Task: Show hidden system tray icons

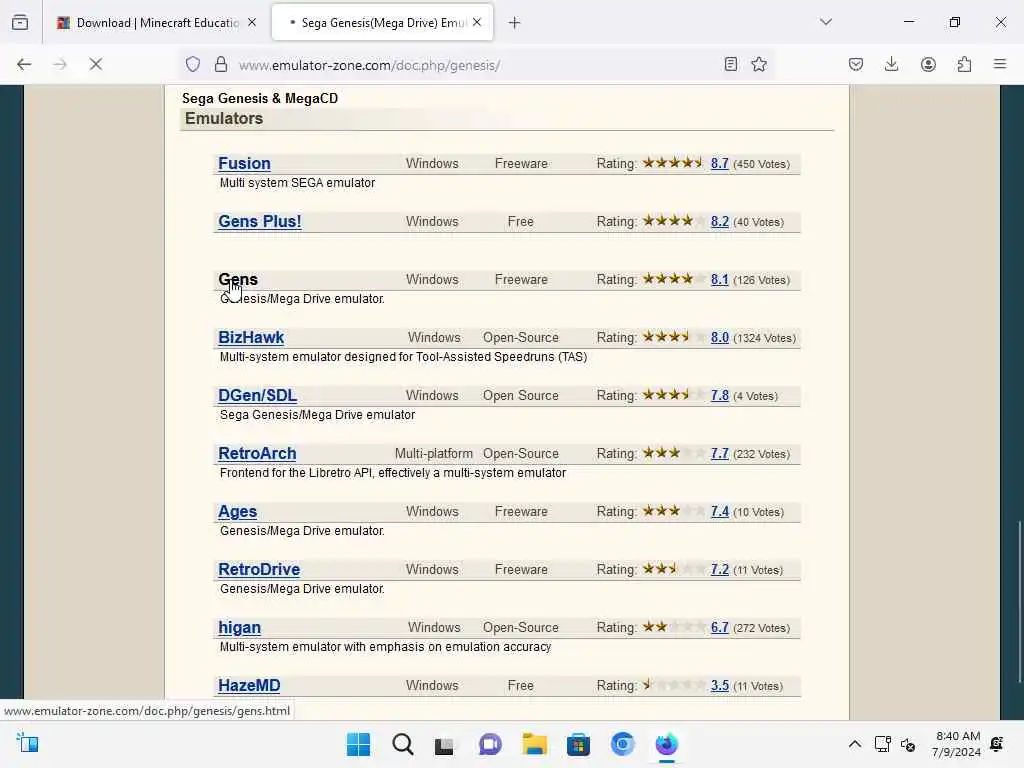Action: tap(854, 744)
